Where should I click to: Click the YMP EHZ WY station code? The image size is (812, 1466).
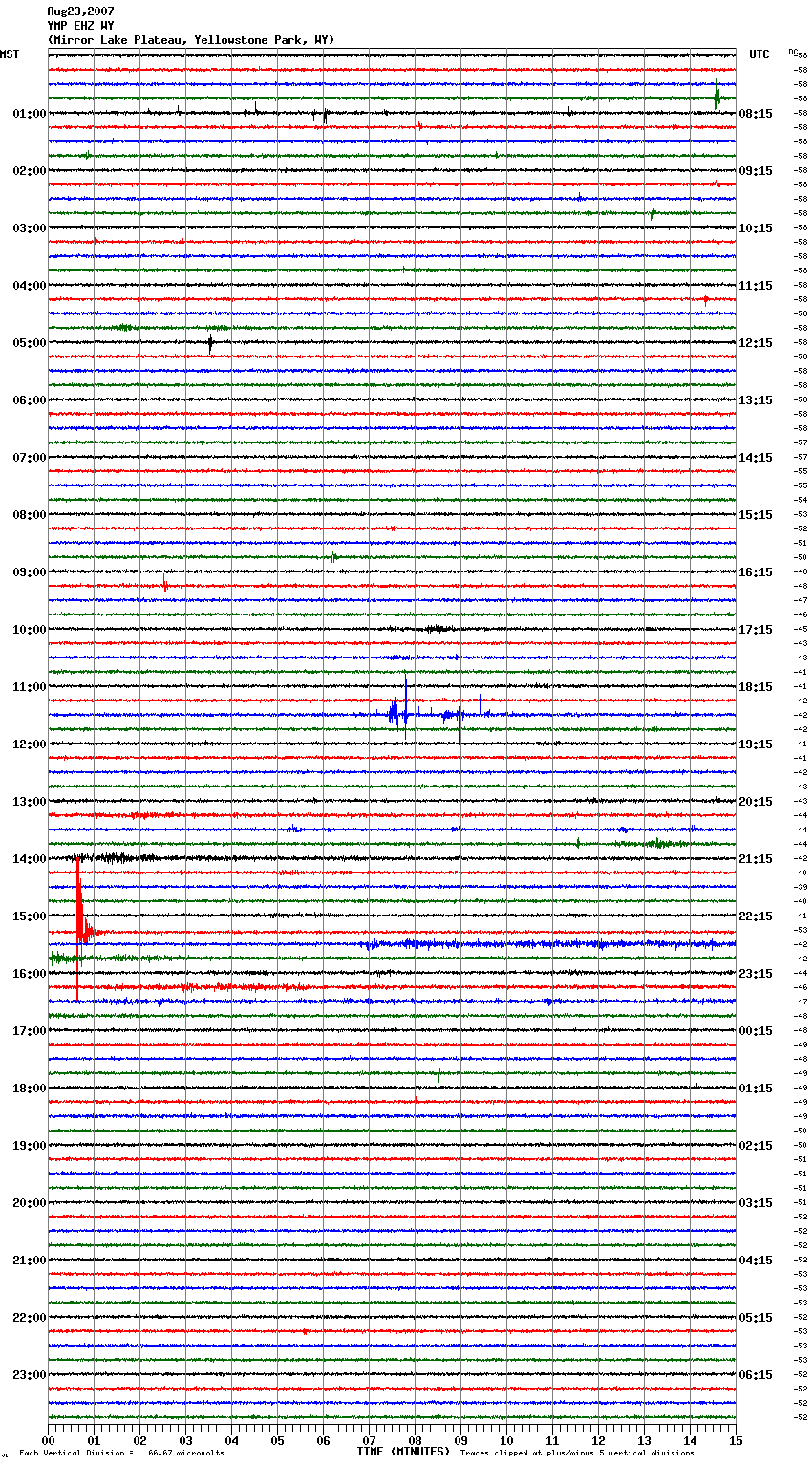(80, 26)
